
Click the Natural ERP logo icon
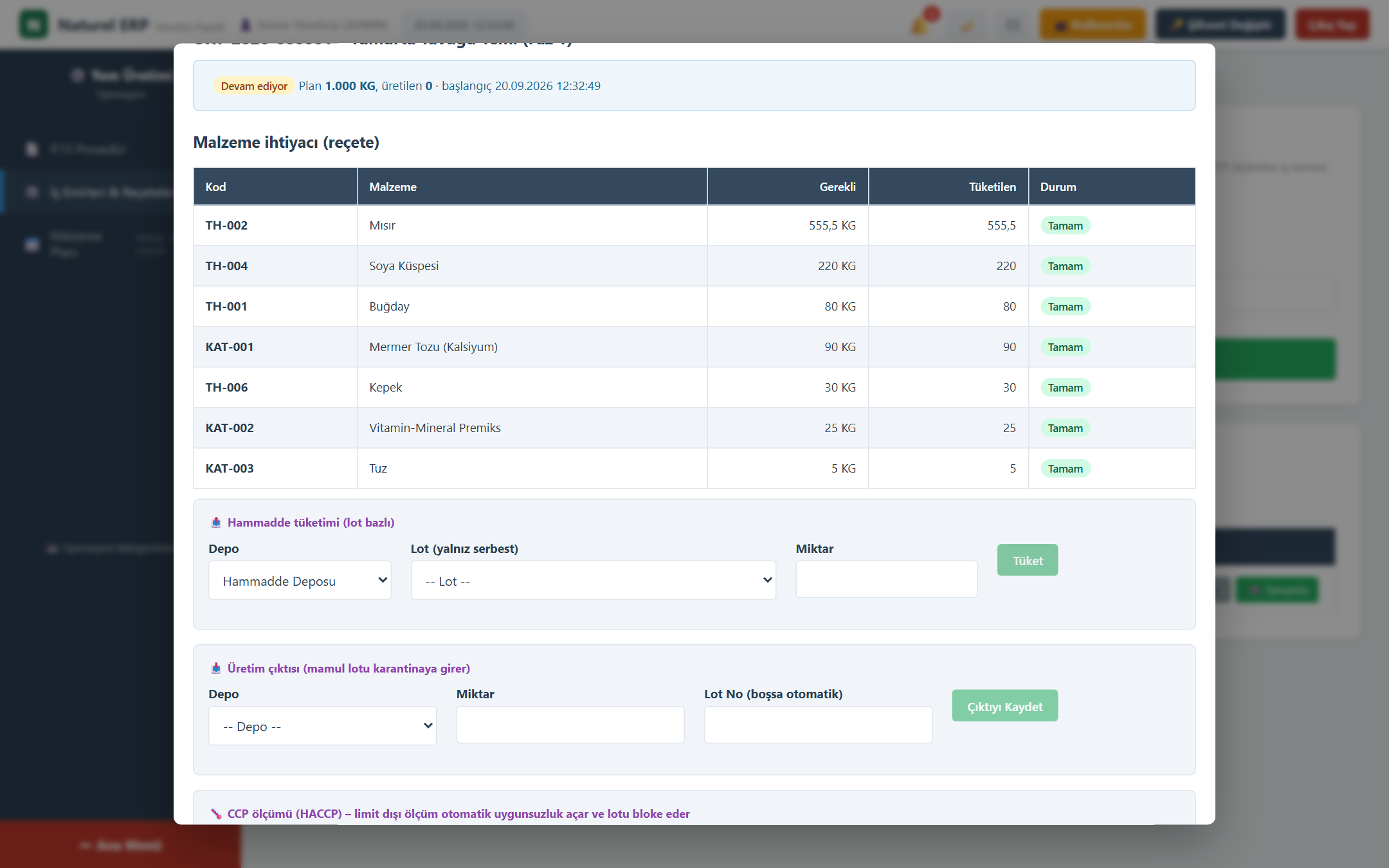33,24
